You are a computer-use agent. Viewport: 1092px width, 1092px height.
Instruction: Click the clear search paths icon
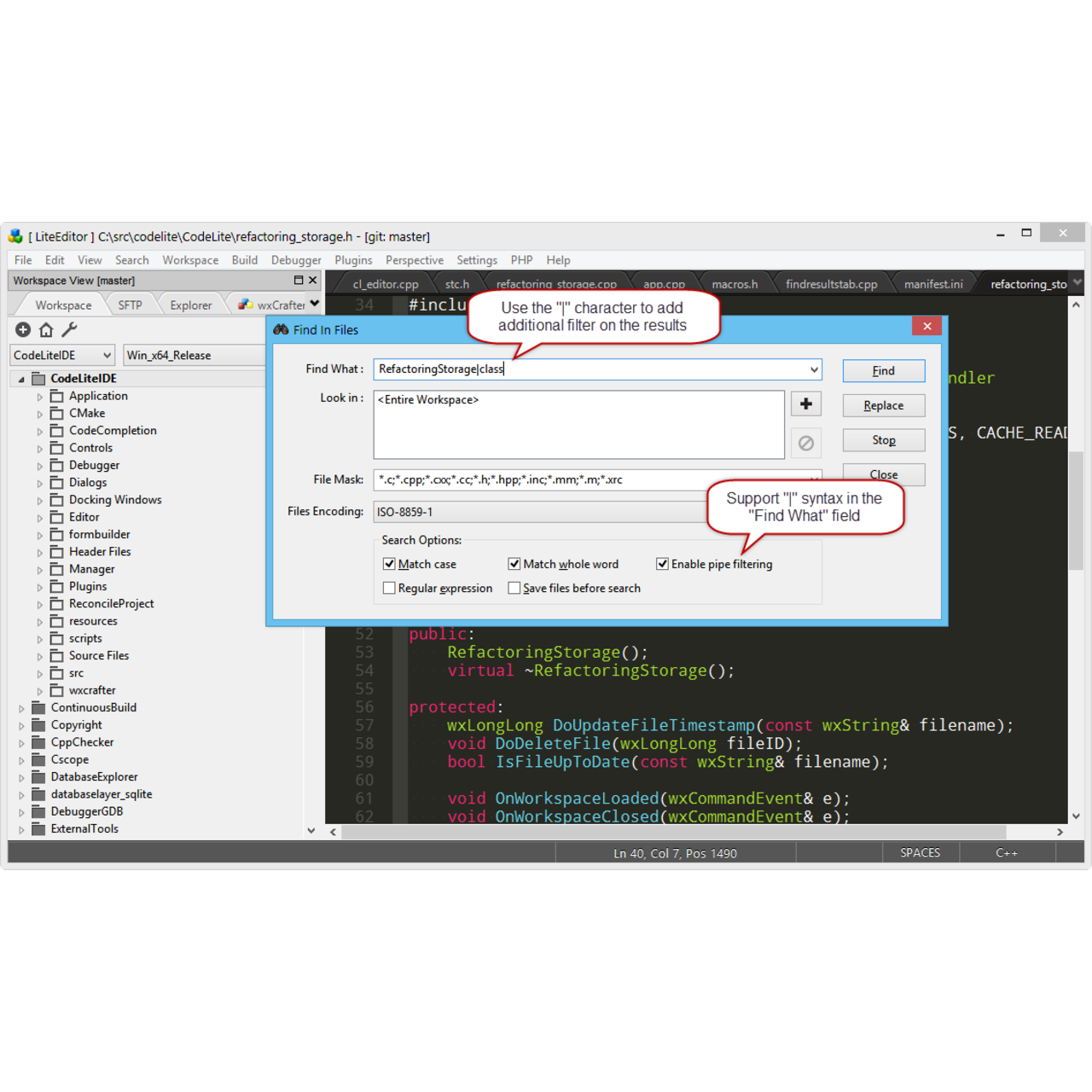click(805, 443)
